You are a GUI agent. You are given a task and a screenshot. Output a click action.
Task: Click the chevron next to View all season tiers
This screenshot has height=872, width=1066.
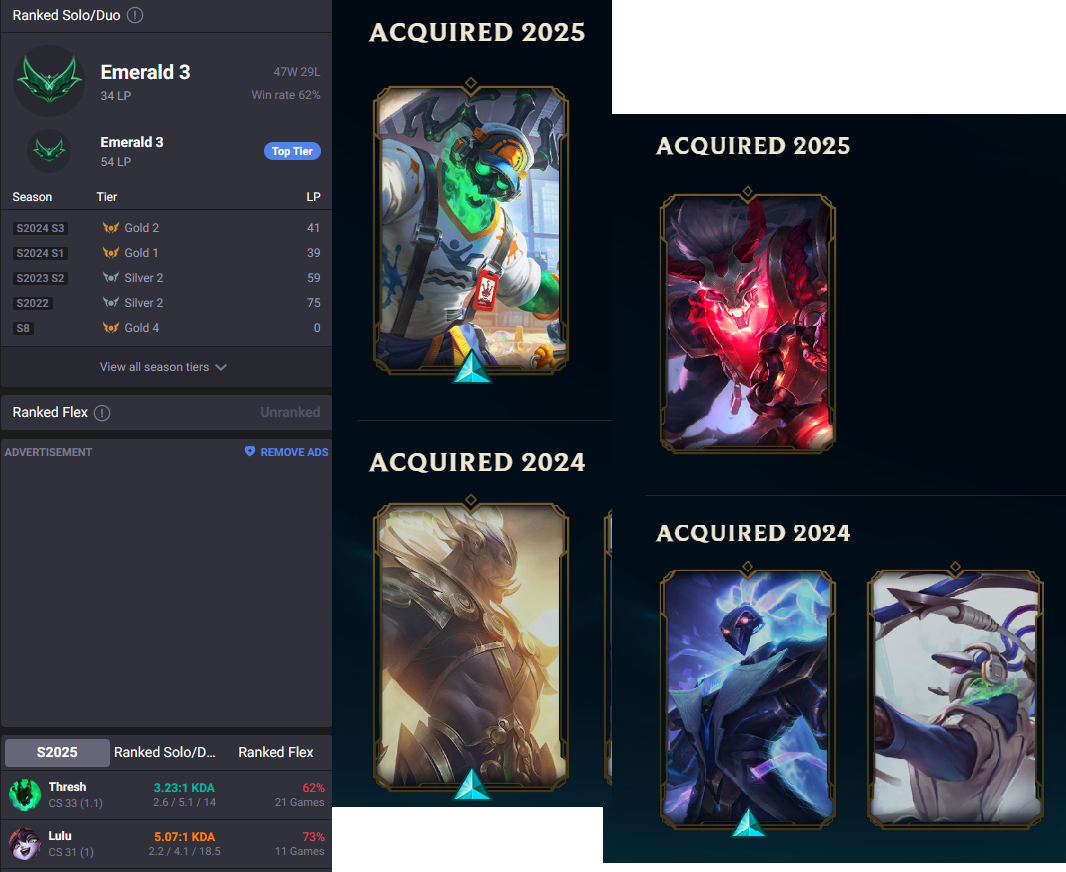pyautogui.click(x=221, y=367)
